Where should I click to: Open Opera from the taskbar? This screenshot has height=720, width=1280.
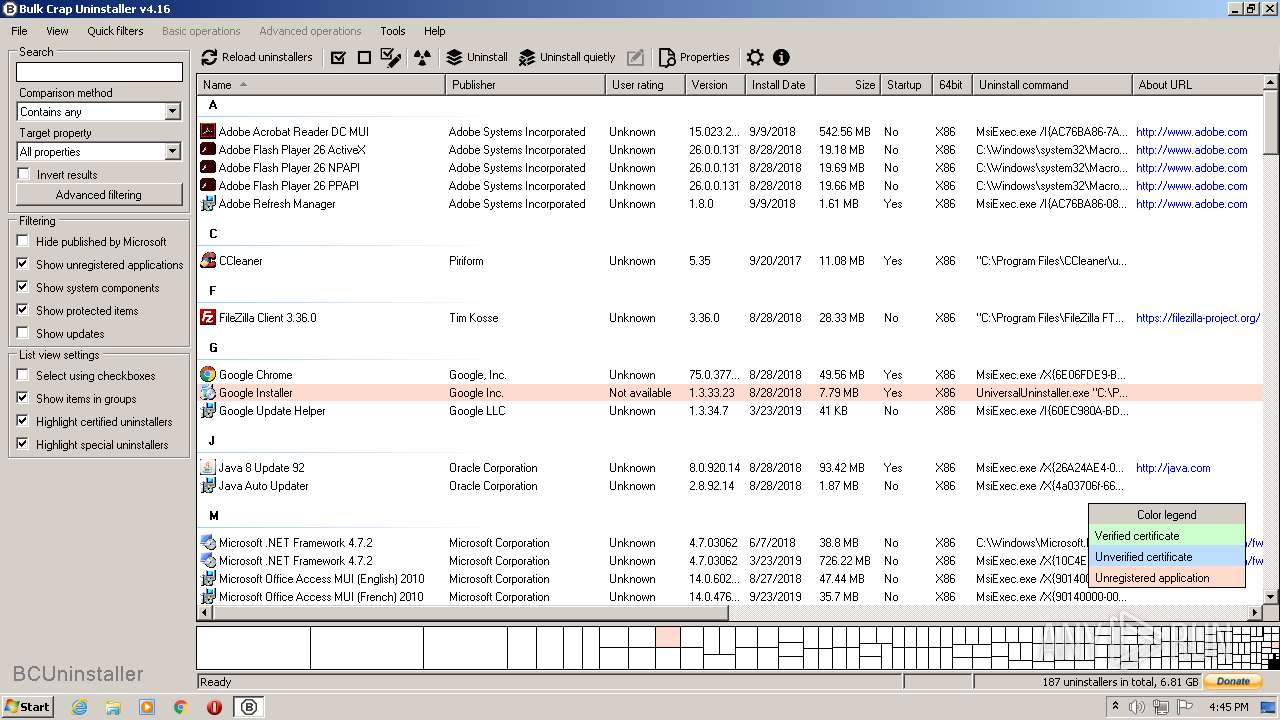pos(214,706)
